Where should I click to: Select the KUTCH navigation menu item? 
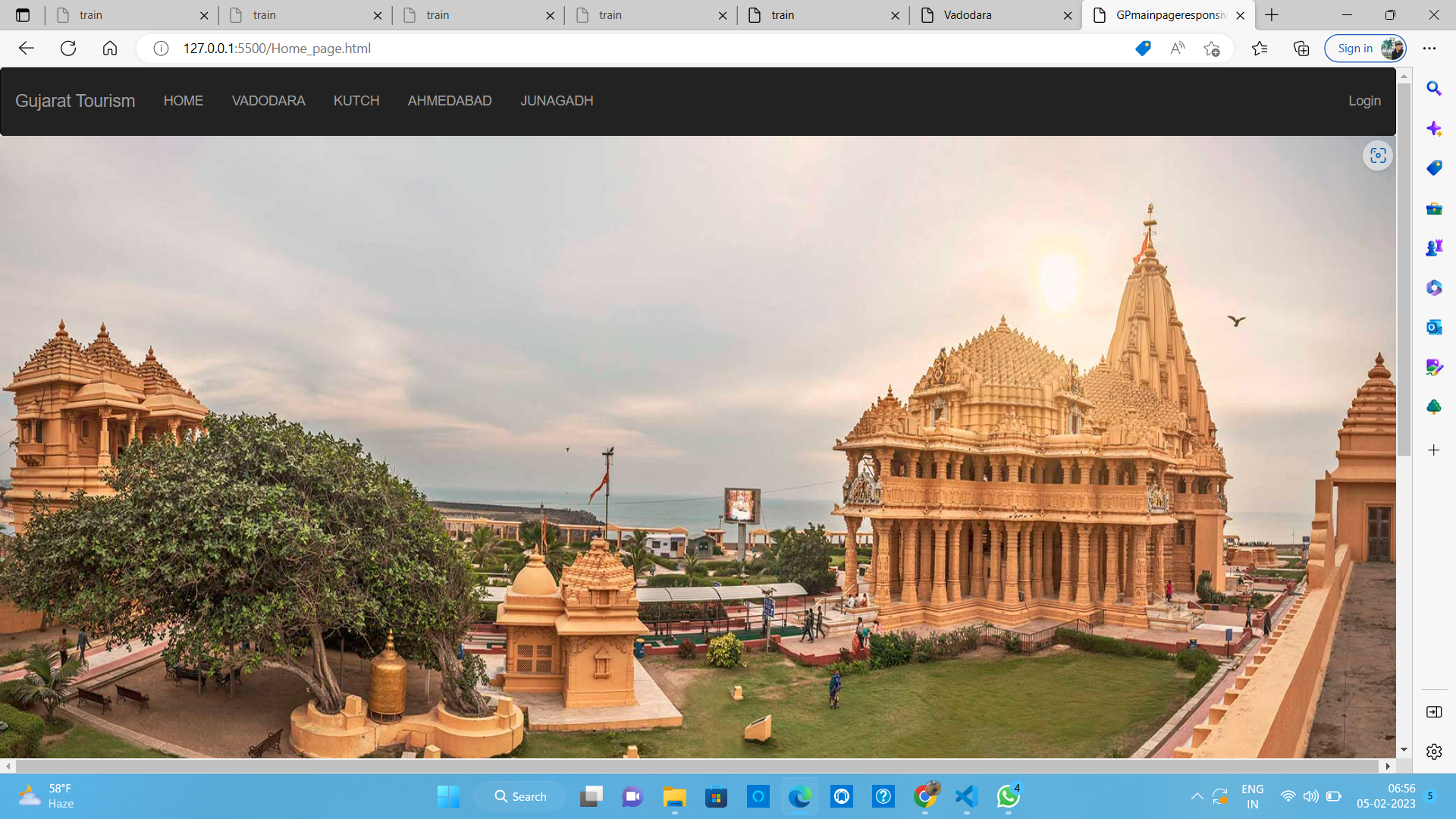[356, 101]
